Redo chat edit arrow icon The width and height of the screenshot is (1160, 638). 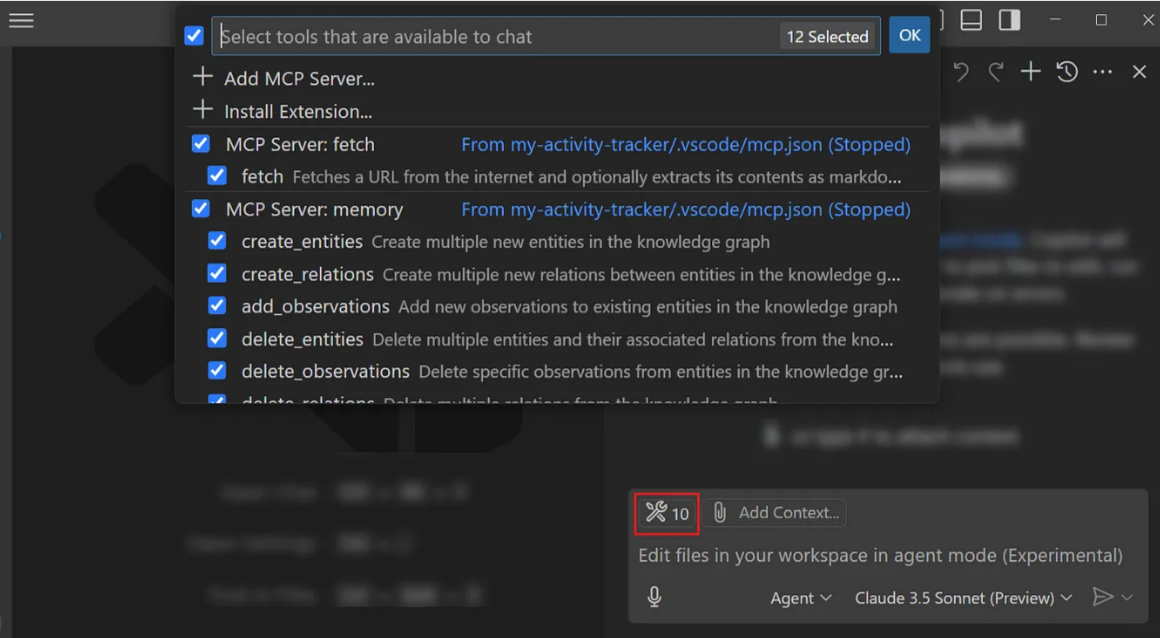996,72
